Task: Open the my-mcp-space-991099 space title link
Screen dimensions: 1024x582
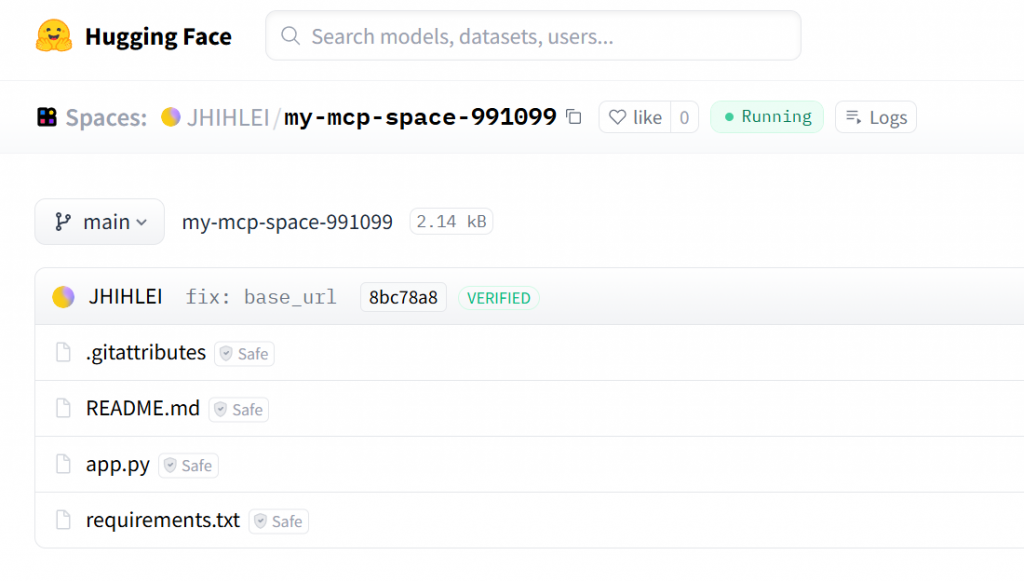Action: click(420, 117)
